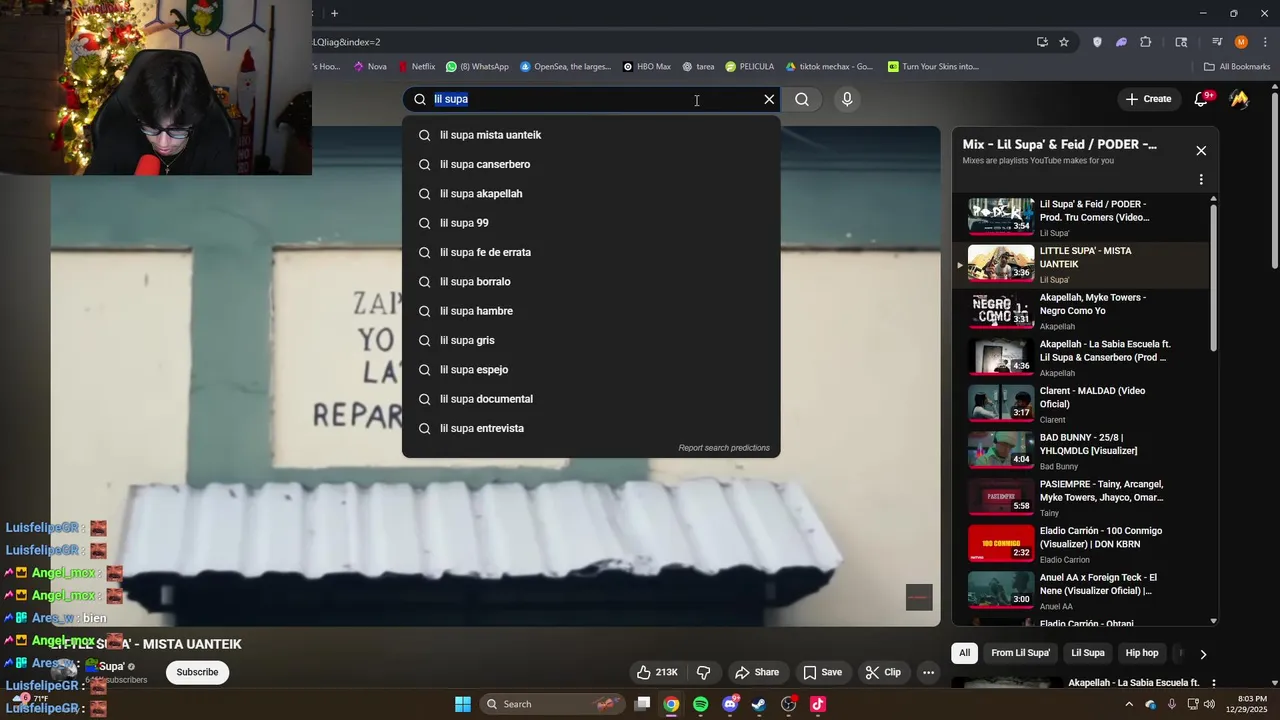Start voice search with microphone icon
The image size is (1280, 720).
(847, 99)
